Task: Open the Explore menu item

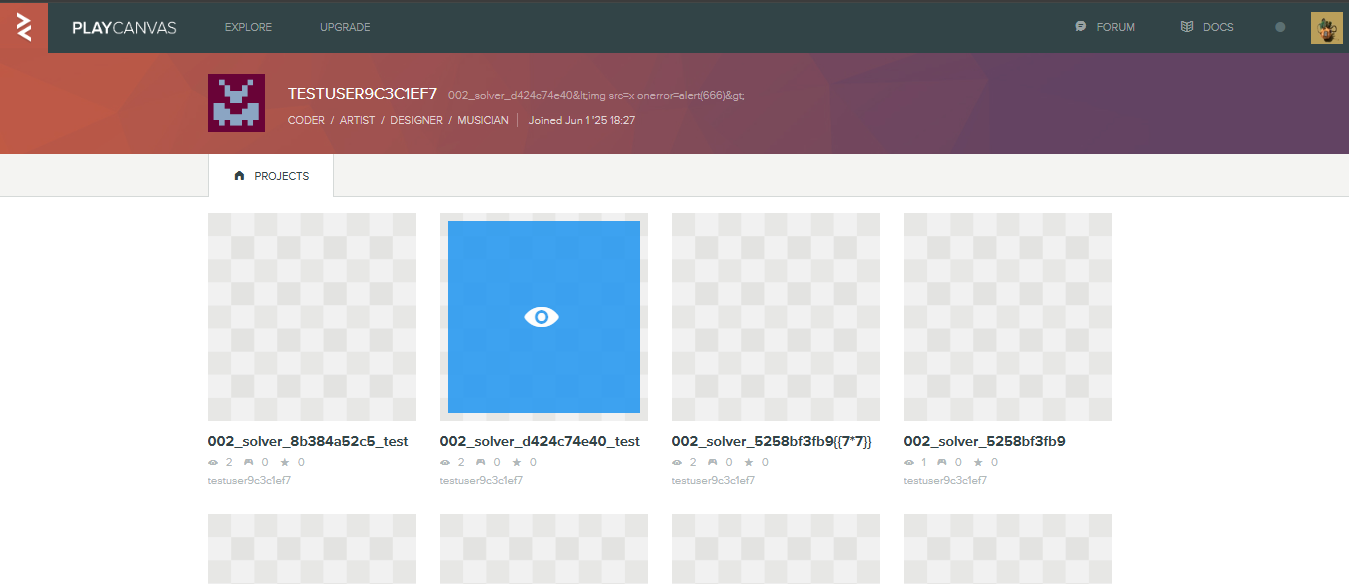Action: pyautogui.click(x=248, y=27)
